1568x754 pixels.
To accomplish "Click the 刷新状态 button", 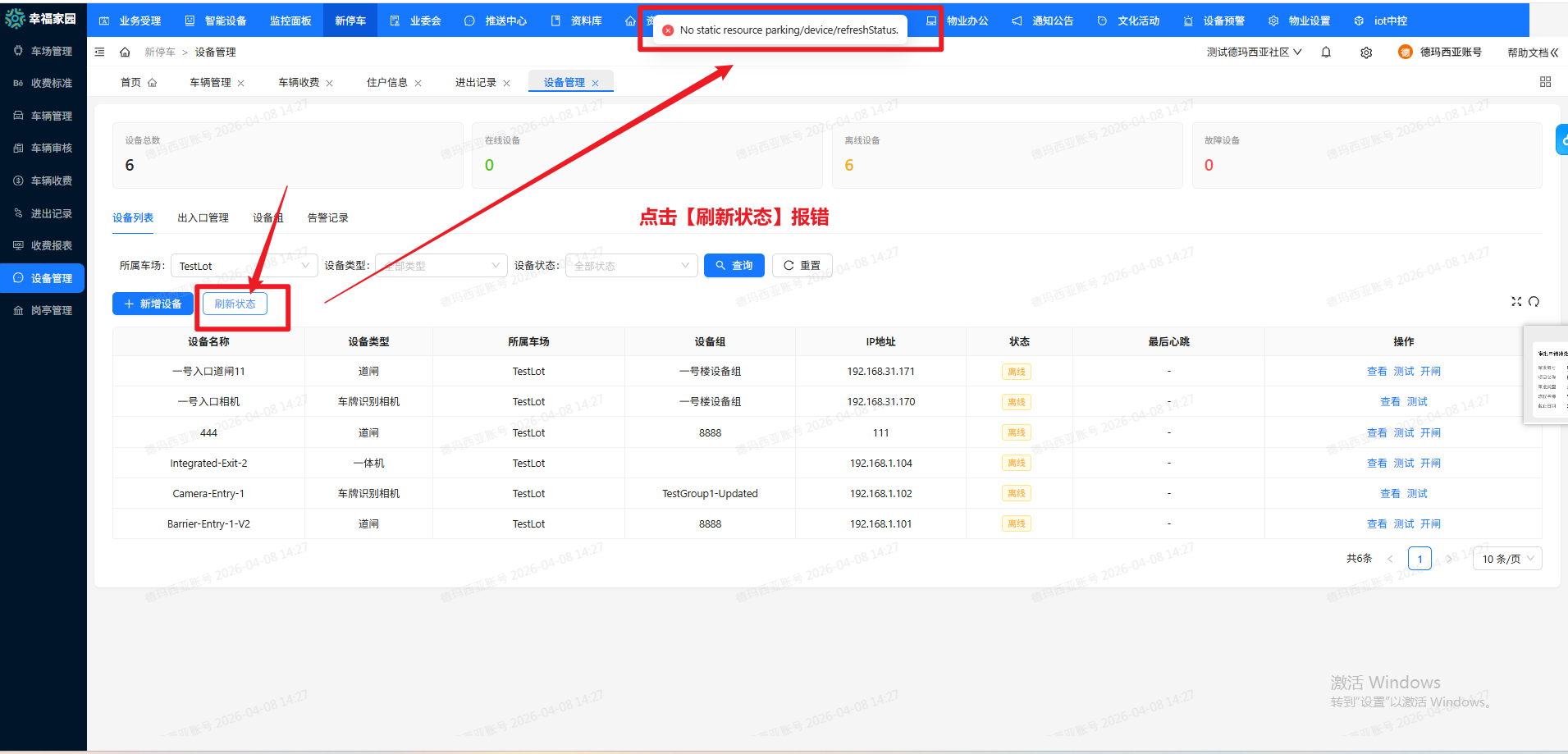I will (x=235, y=304).
